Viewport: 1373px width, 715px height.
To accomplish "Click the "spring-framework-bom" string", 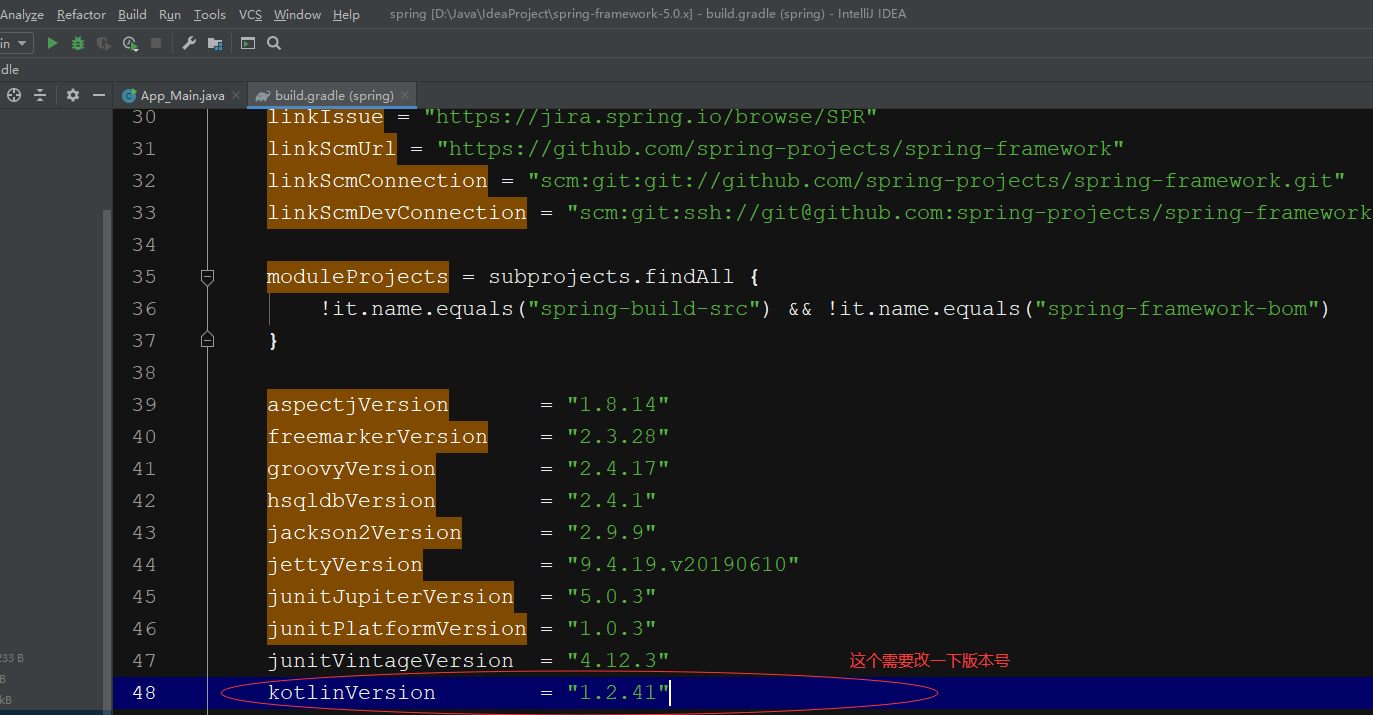I will [x=1178, y=308].
